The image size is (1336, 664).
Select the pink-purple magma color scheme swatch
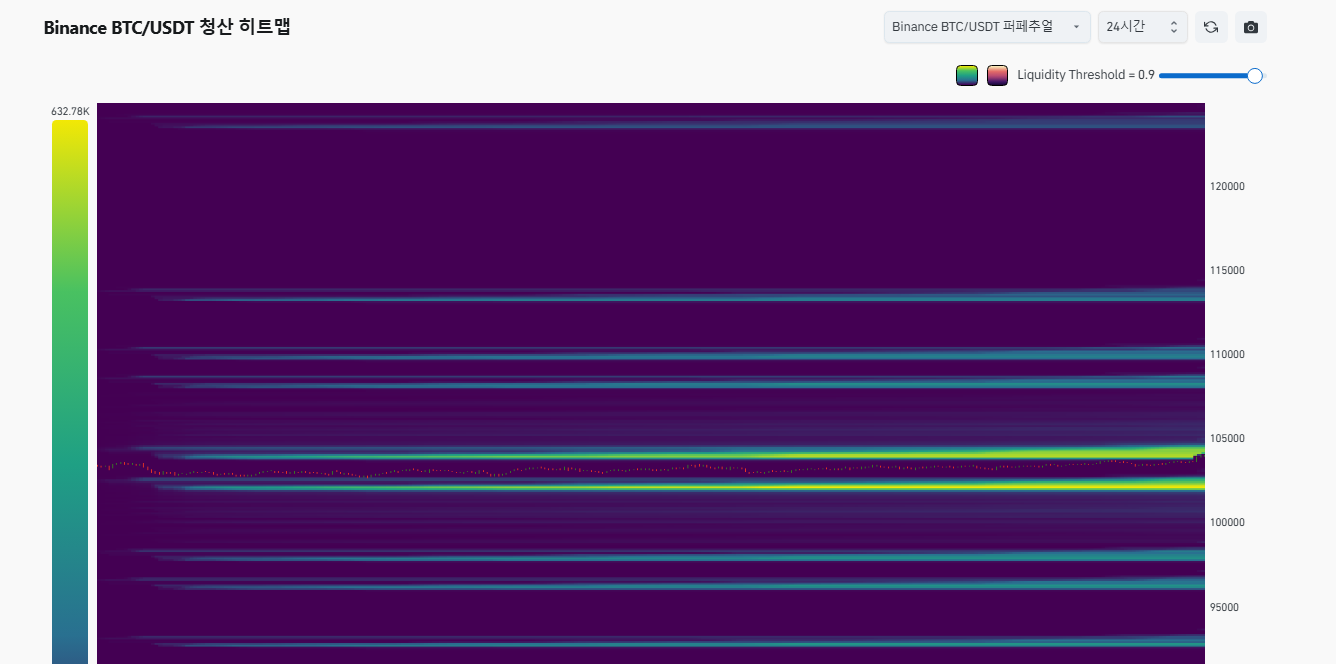(997, 75)
